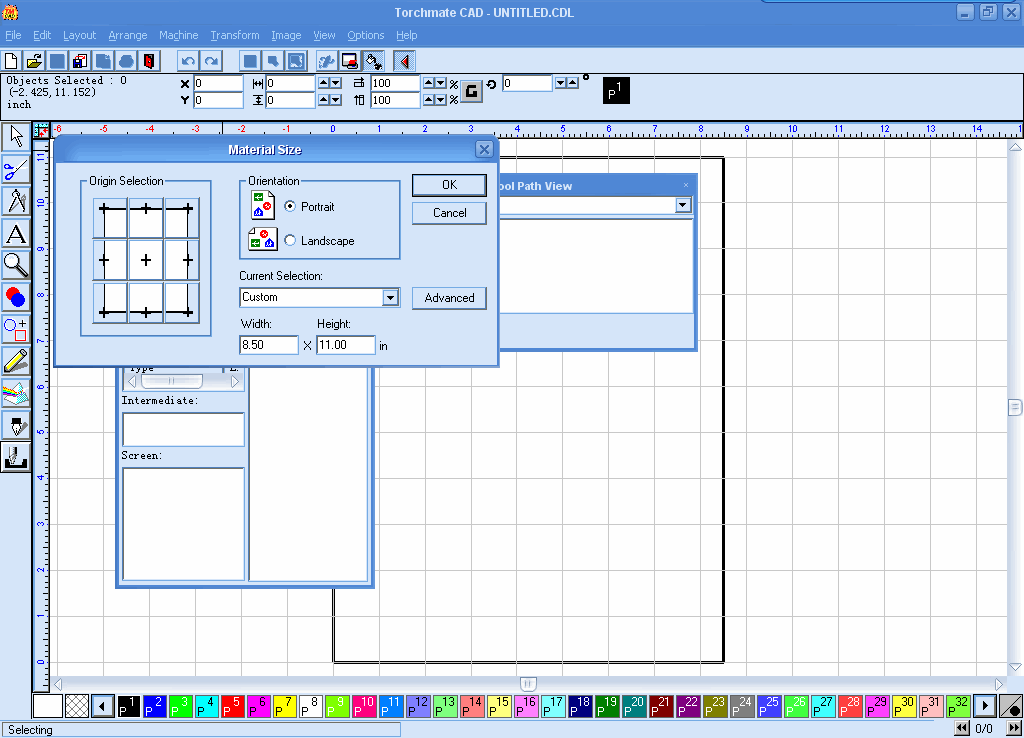The image size is (1024, 738).
Task: Open Advanced material size settings
Action: (449, 298)
